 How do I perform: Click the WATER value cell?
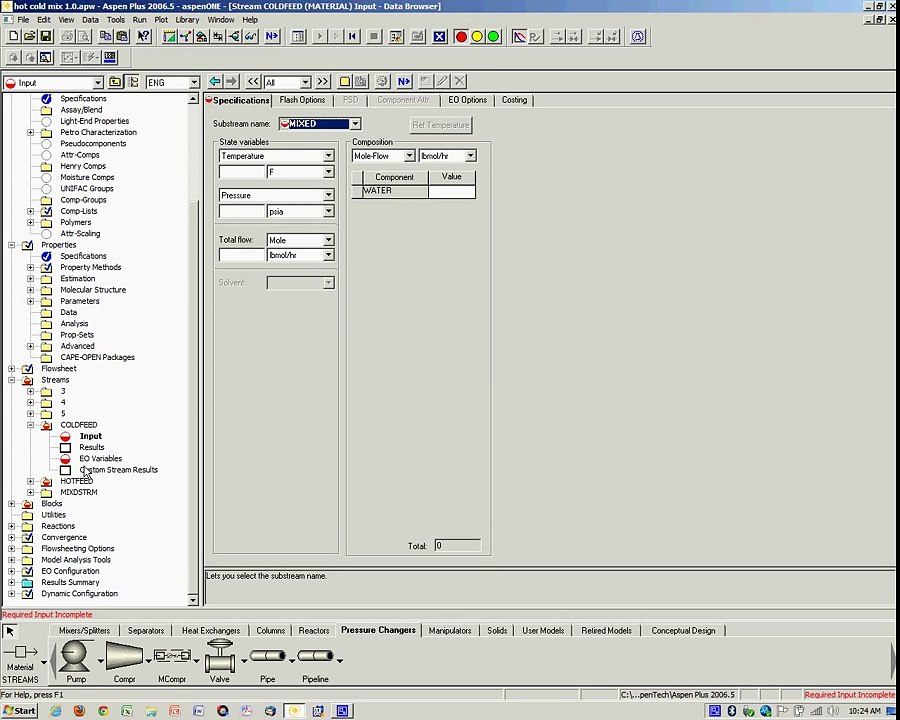point(452,191)
